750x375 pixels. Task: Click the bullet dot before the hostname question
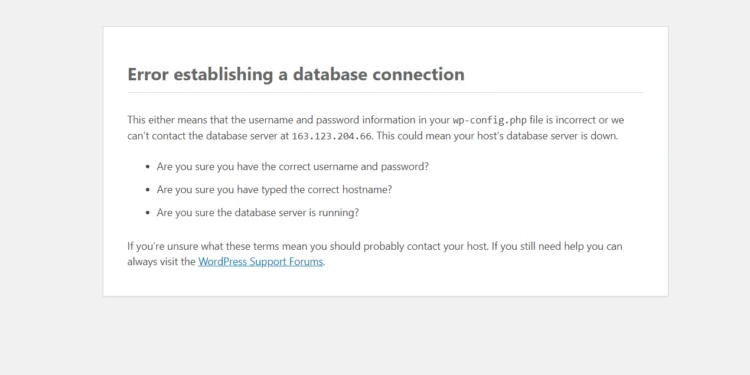147,190
